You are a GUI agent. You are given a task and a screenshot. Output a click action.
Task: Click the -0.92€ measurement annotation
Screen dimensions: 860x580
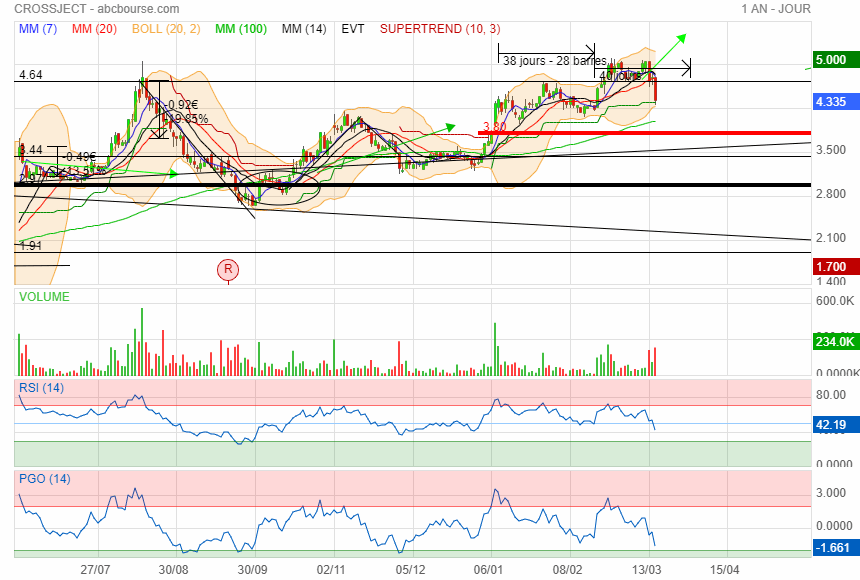coord(182,105)
